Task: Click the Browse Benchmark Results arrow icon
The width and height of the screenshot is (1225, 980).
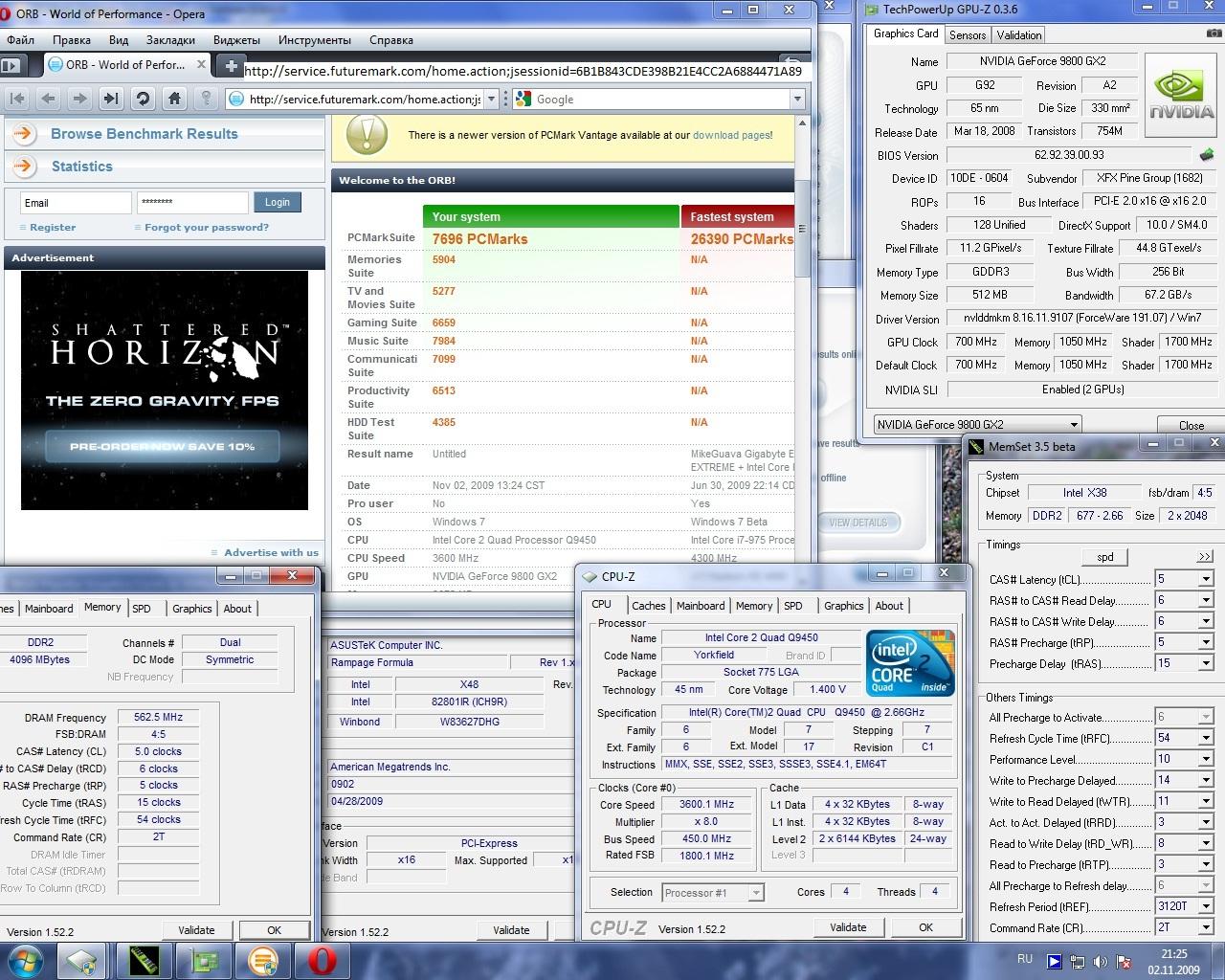Action: coord(24,134)
